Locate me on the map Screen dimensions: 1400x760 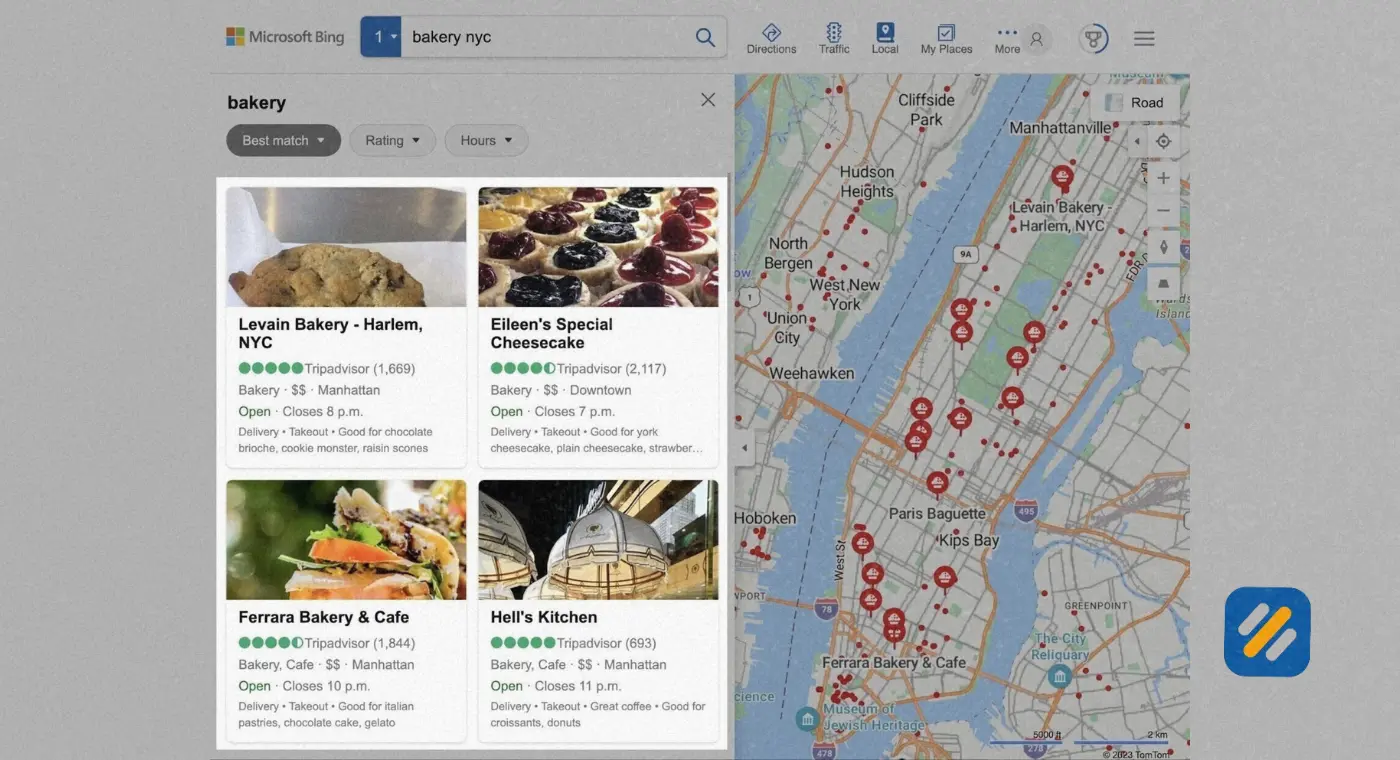coord(1163,141)
